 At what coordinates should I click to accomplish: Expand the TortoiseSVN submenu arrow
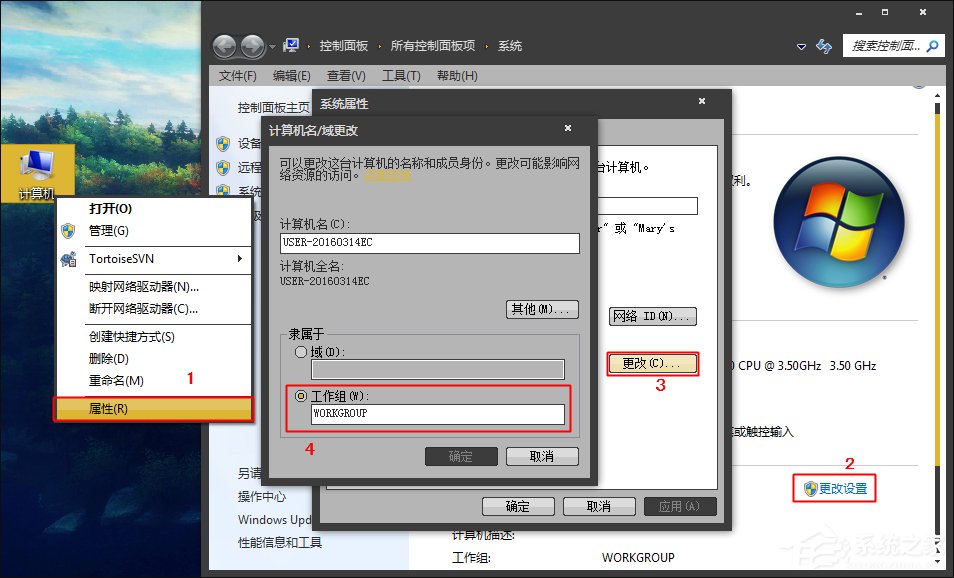[x=240, y=258]
